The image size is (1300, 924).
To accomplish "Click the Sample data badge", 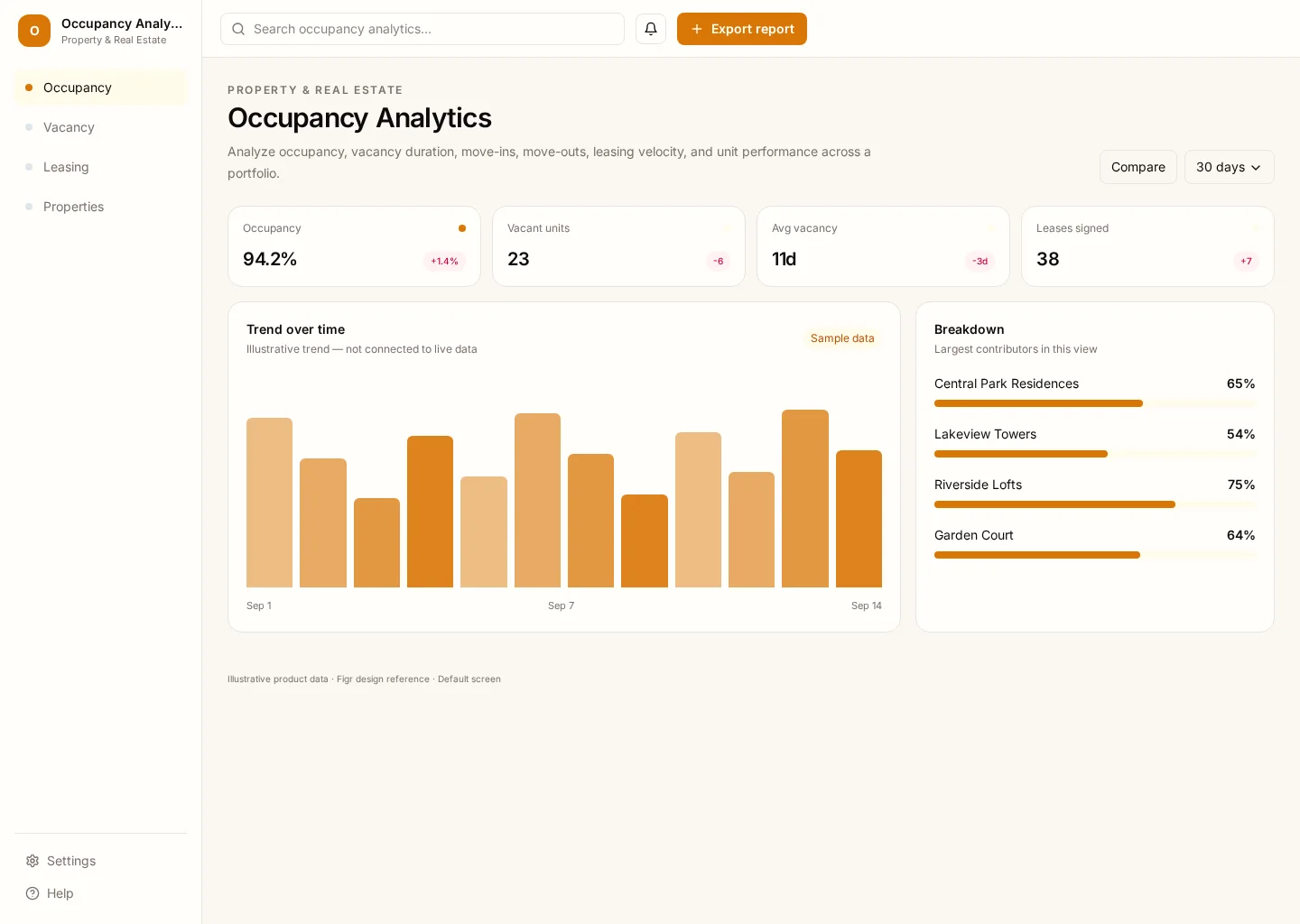I will (x=842, y=338).
